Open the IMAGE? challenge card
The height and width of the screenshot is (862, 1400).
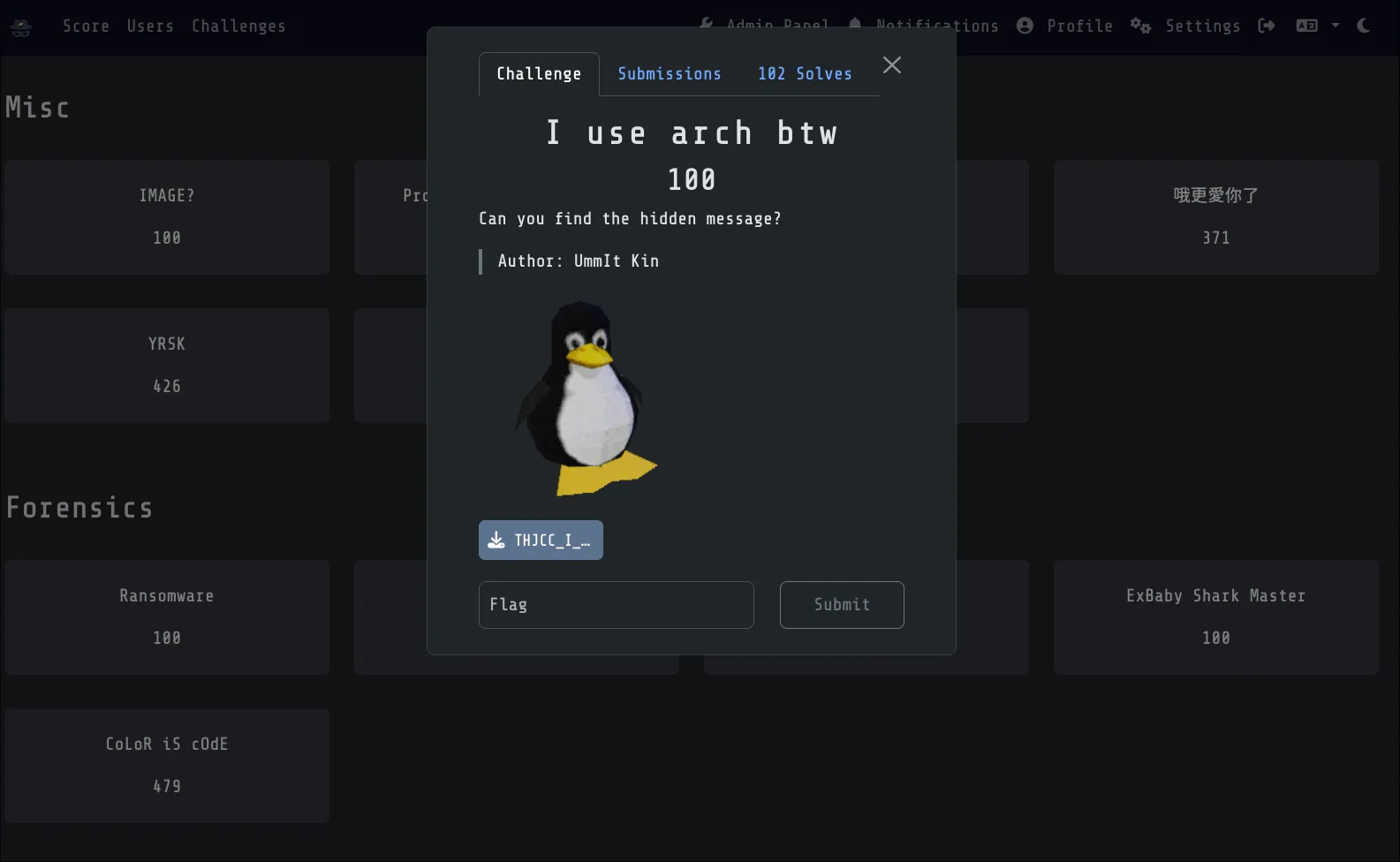click(x=167, y=216)
